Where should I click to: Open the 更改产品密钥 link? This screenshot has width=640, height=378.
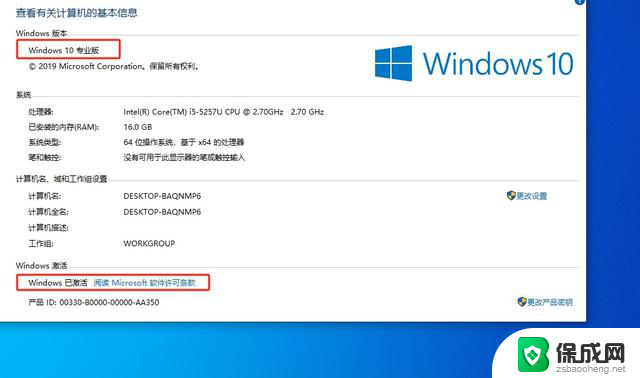coord(550,302)
